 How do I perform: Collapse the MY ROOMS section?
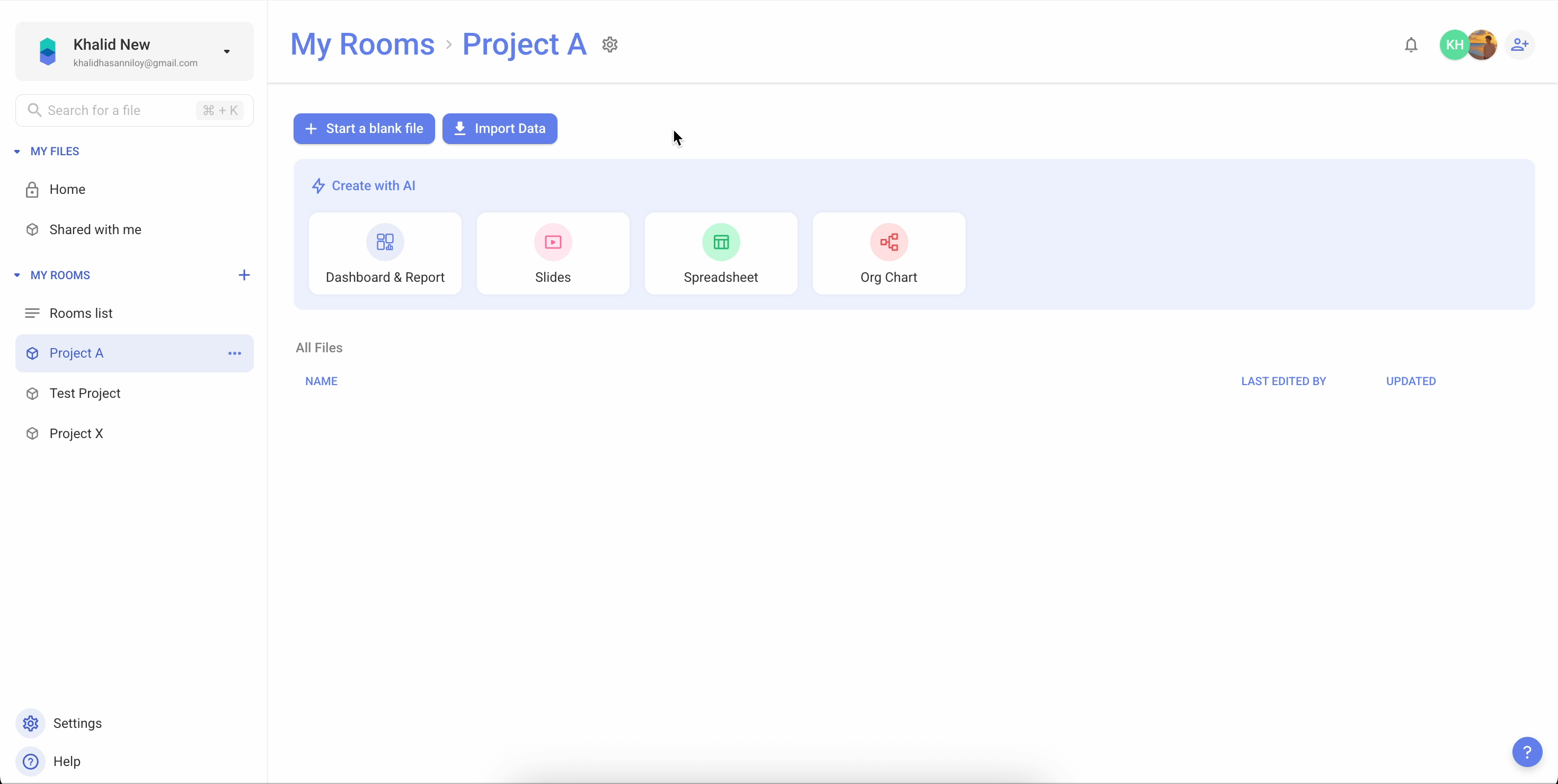point(16,275)
